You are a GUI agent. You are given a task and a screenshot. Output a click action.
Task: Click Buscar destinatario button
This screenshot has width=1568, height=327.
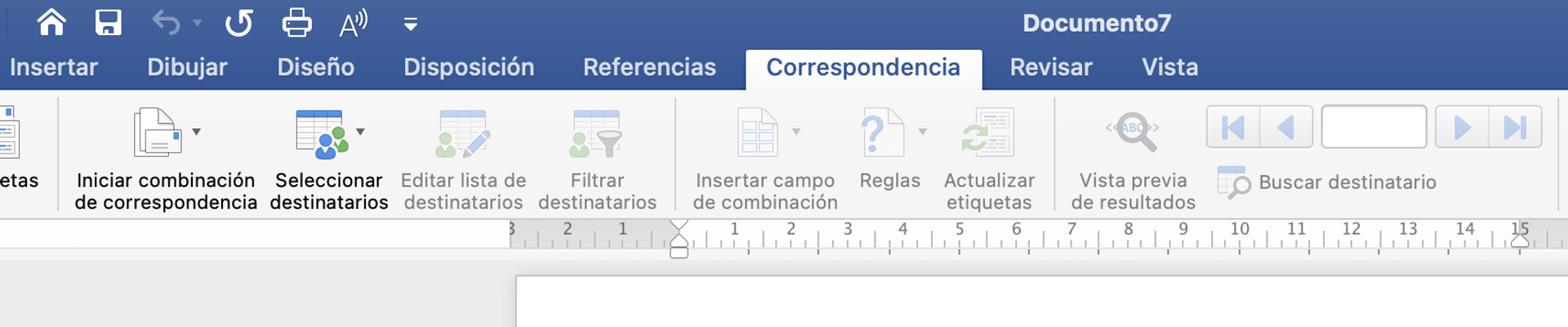click(x=1327, y=182)
